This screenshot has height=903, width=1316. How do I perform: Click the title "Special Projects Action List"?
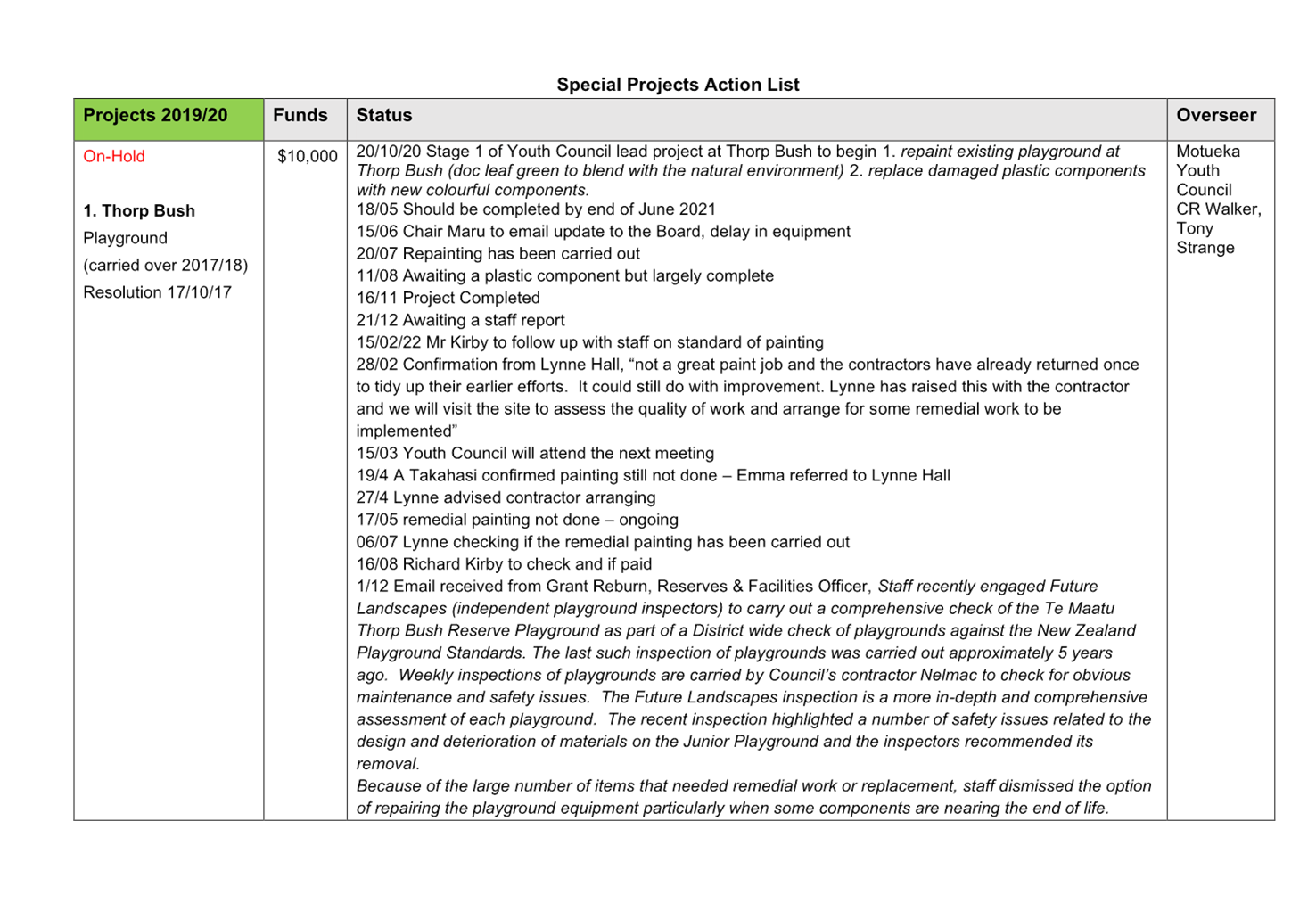click(678, 85)
